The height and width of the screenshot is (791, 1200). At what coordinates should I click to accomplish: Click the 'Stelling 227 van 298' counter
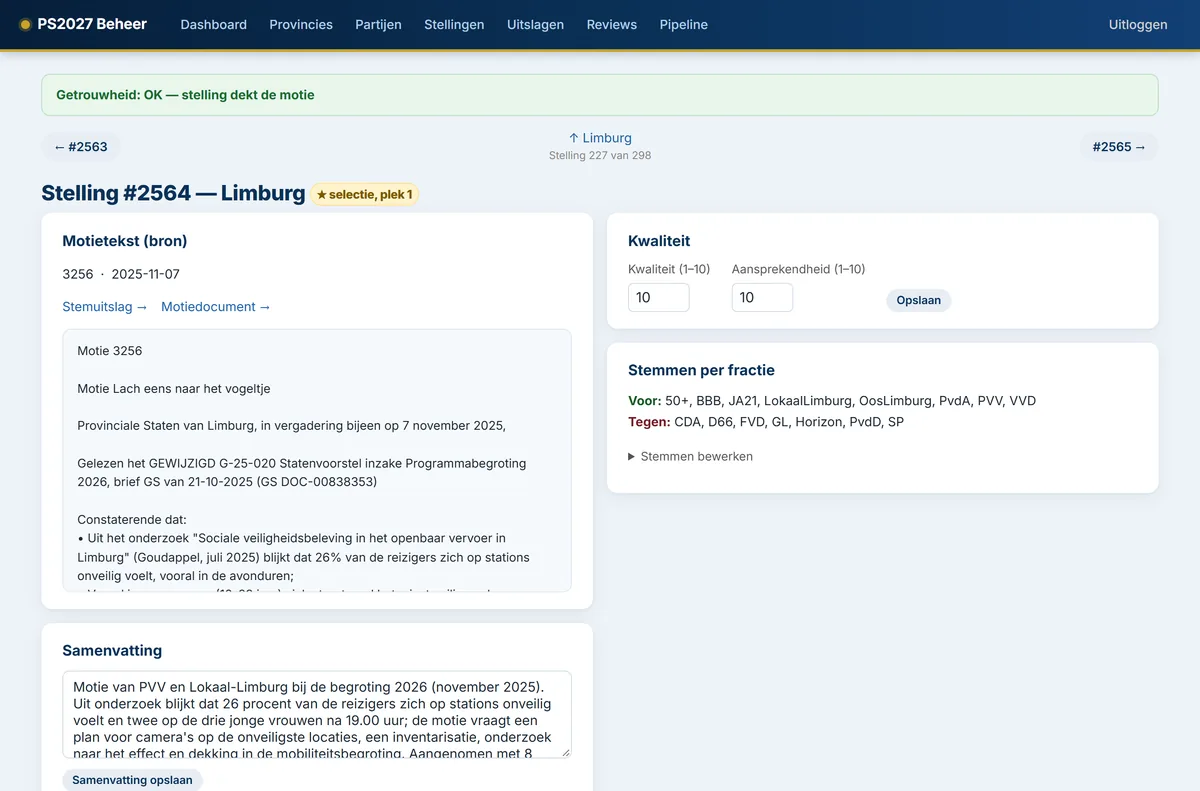pyautogui.click(x=600, y=156)
